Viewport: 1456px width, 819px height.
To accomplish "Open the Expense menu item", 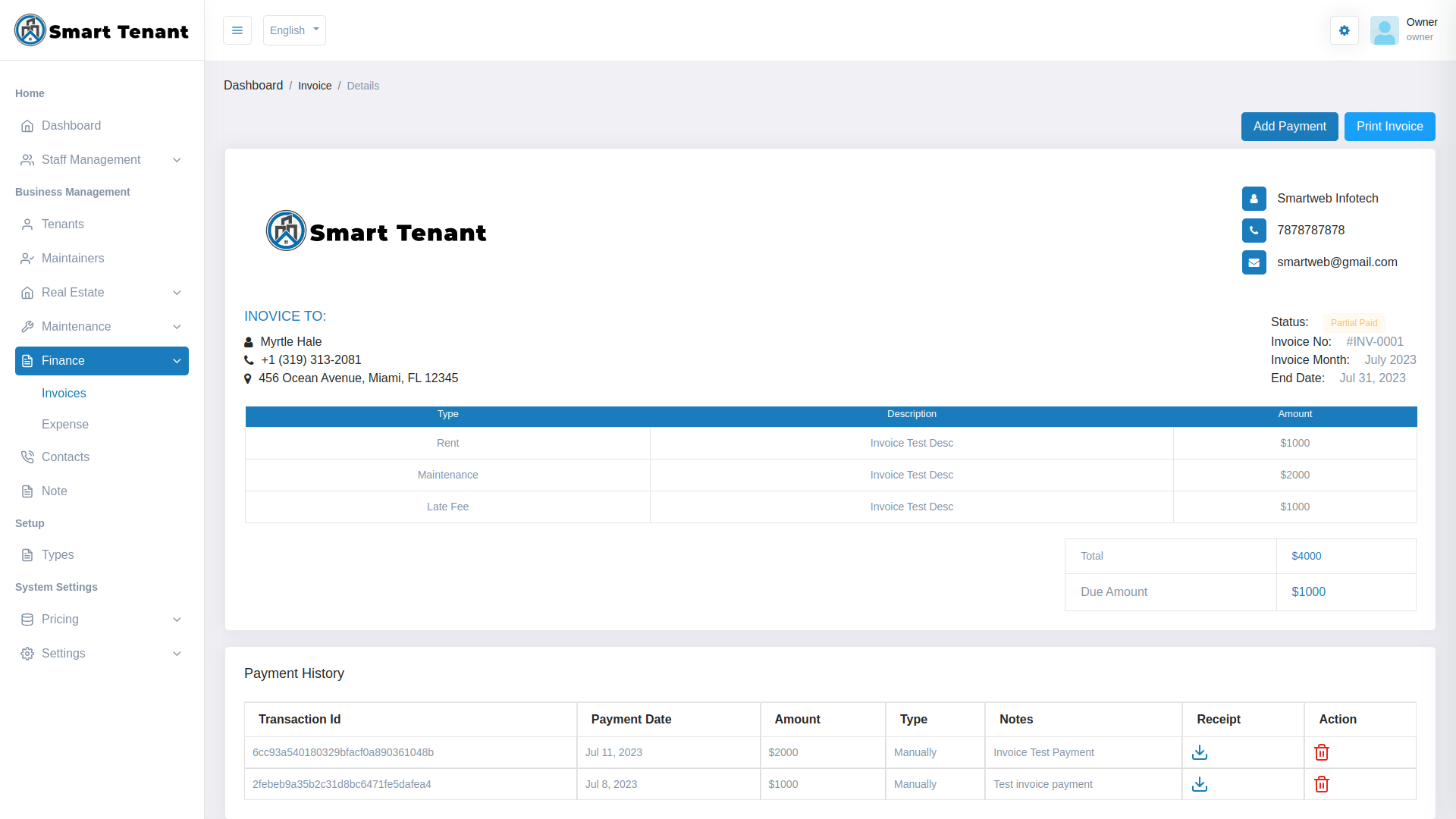I will click(x=64, y=425).
